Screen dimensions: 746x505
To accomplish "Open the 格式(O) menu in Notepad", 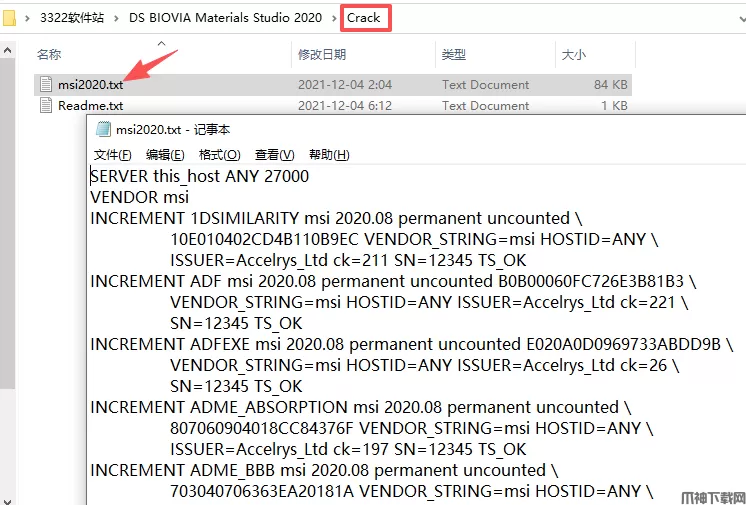I will click(x=219, y=155).
